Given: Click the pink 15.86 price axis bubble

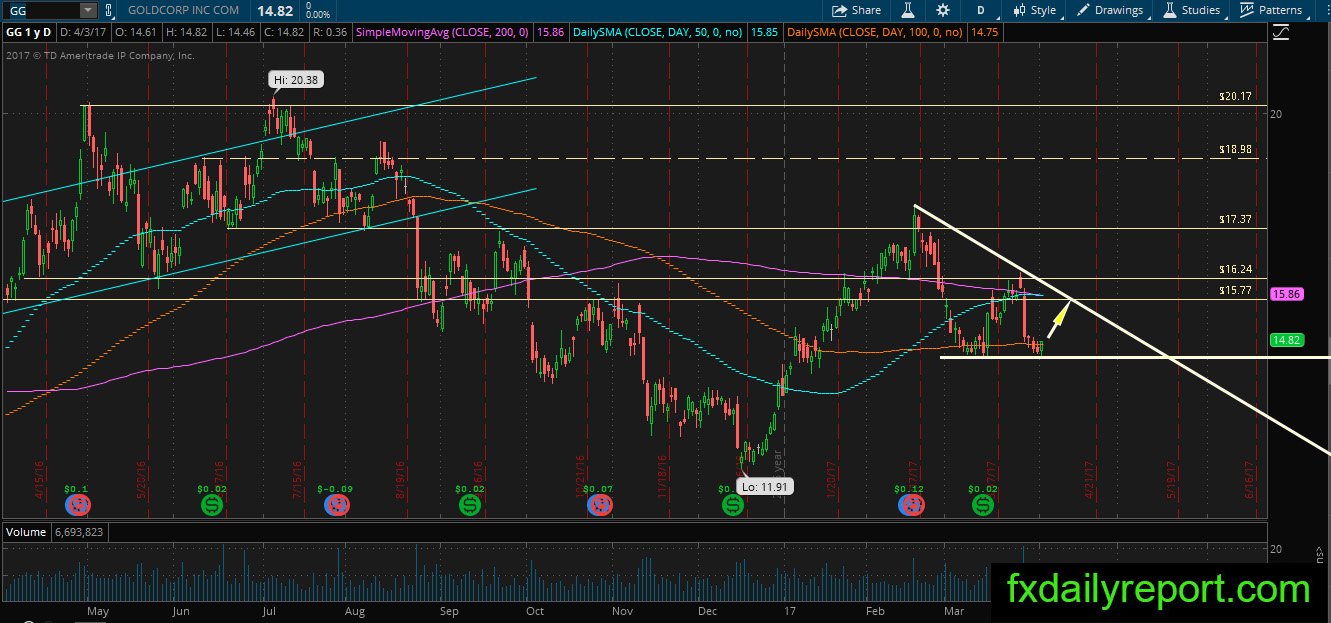Looking at the screenshot, I should click(1285, 294).
